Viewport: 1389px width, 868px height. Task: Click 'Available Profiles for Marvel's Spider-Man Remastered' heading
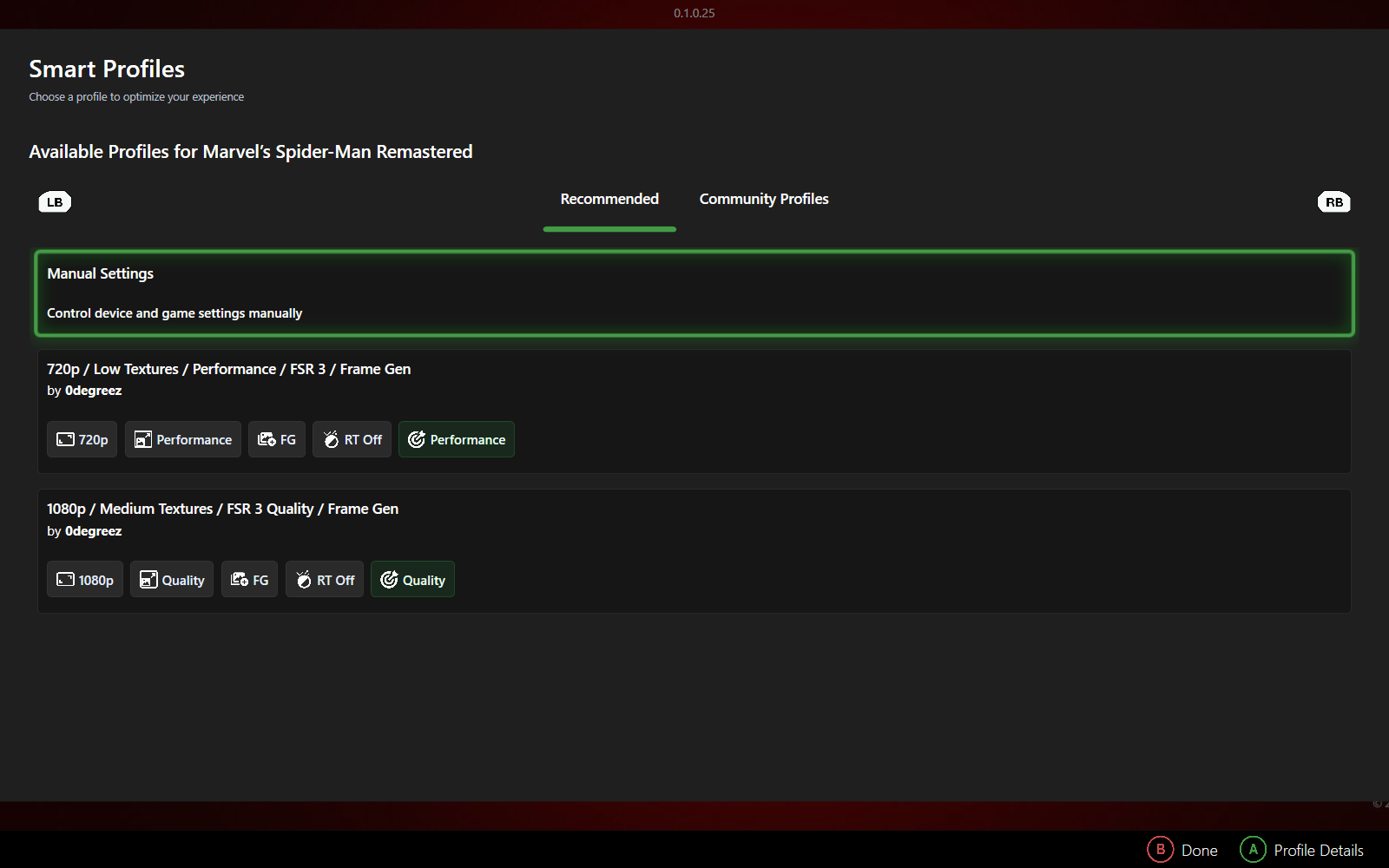tap(251, 152)
